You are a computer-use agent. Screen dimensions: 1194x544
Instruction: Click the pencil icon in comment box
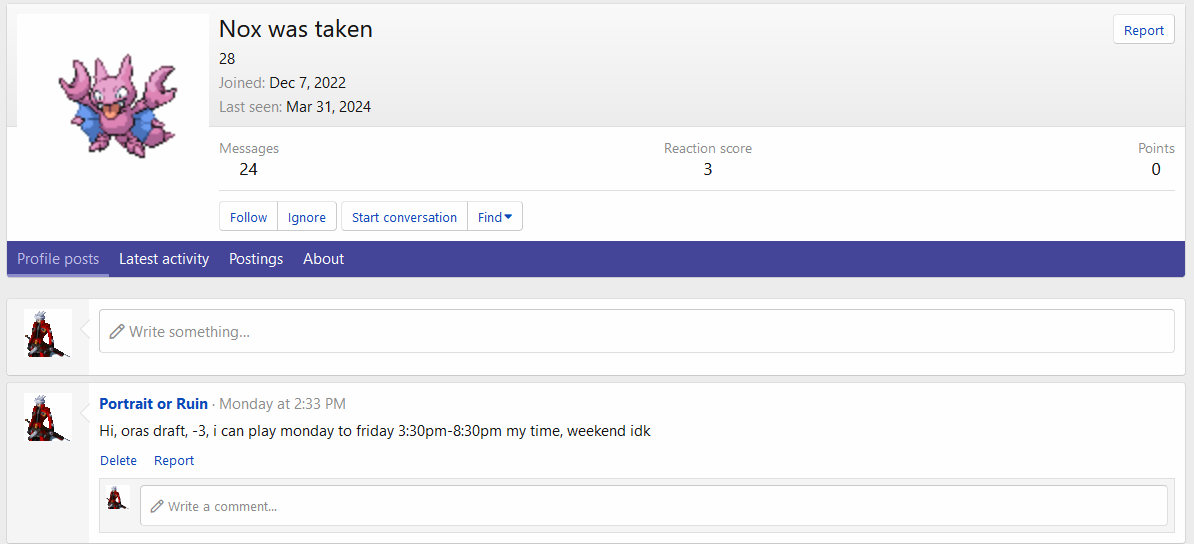click(x=157, y=507)
